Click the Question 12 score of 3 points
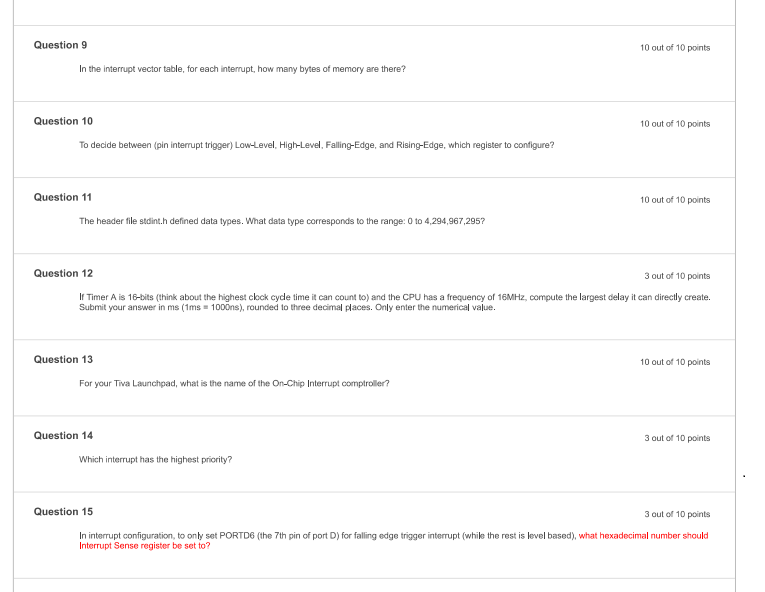The height and width of the screenshot is (592, 765). click(x=677, y=276)
